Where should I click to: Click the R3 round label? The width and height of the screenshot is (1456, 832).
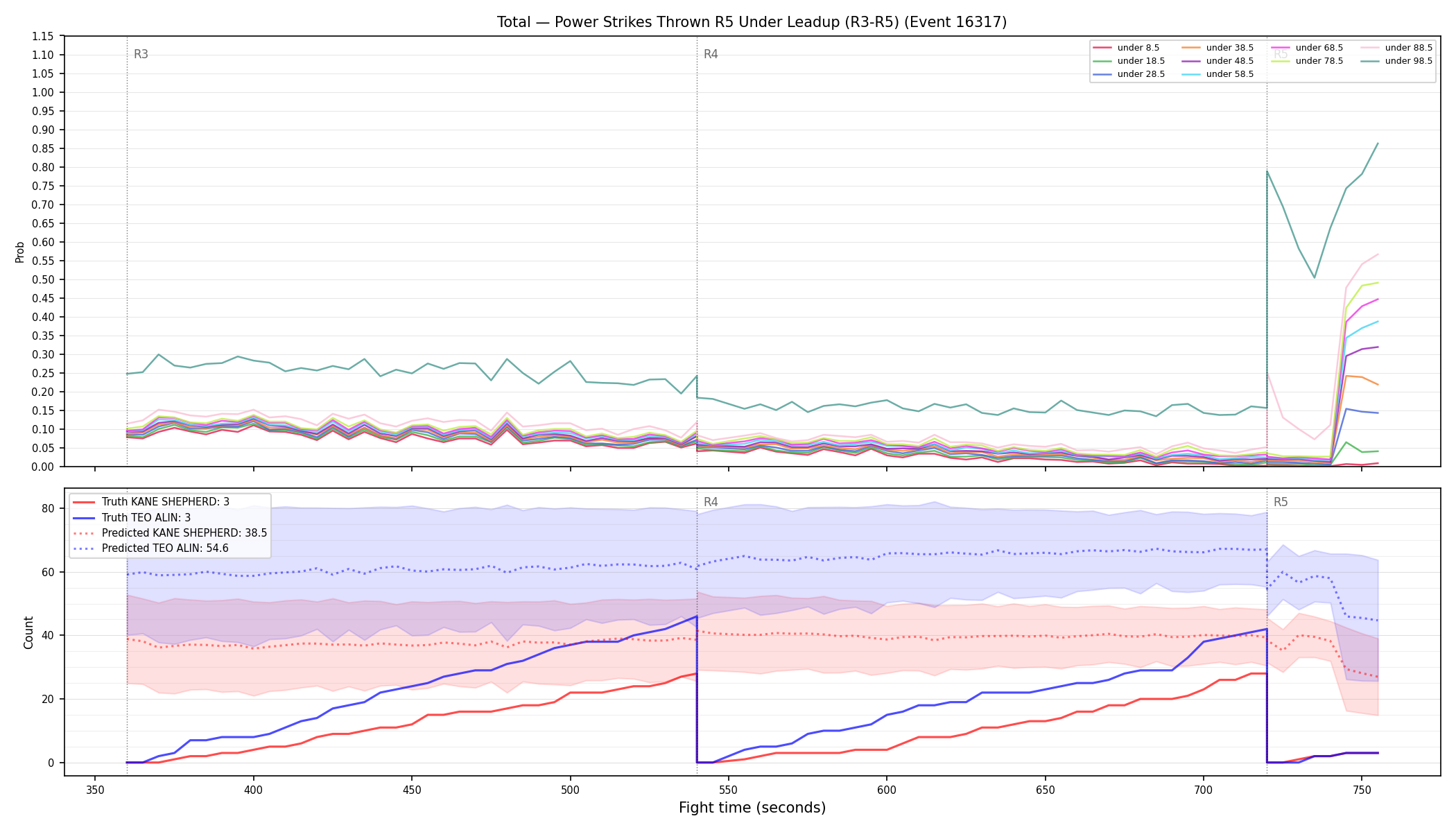pos(141,54)
